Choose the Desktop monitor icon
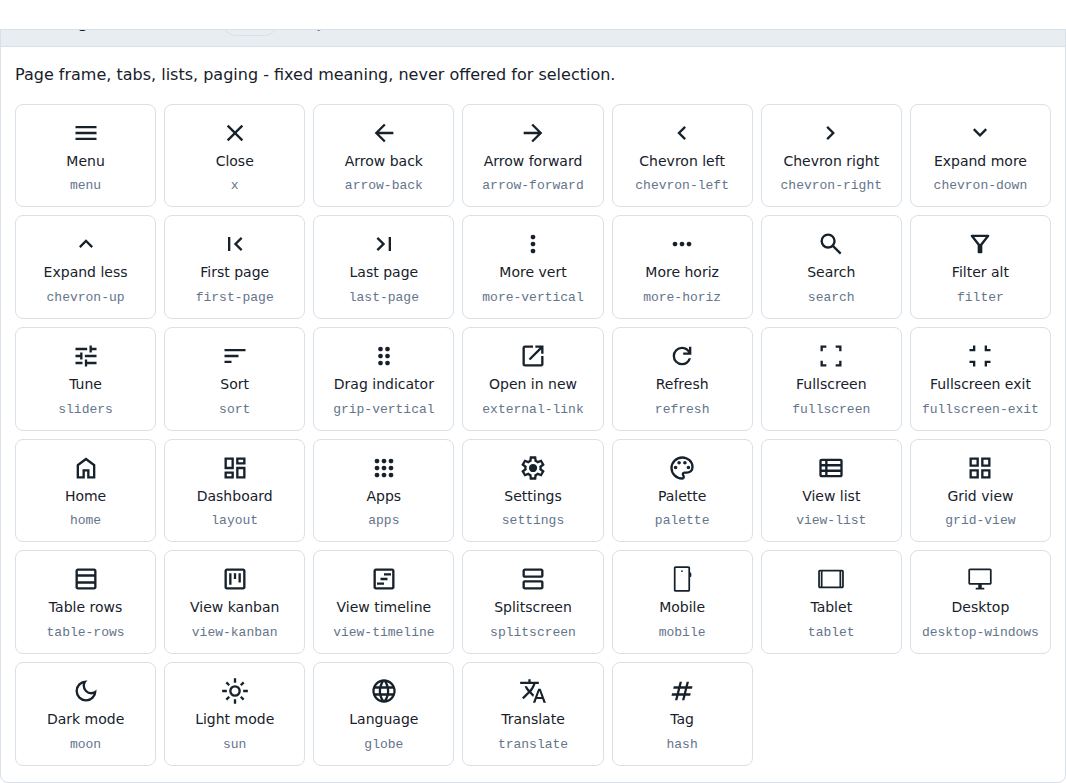 pyautogui.click(x=980, y=579)
